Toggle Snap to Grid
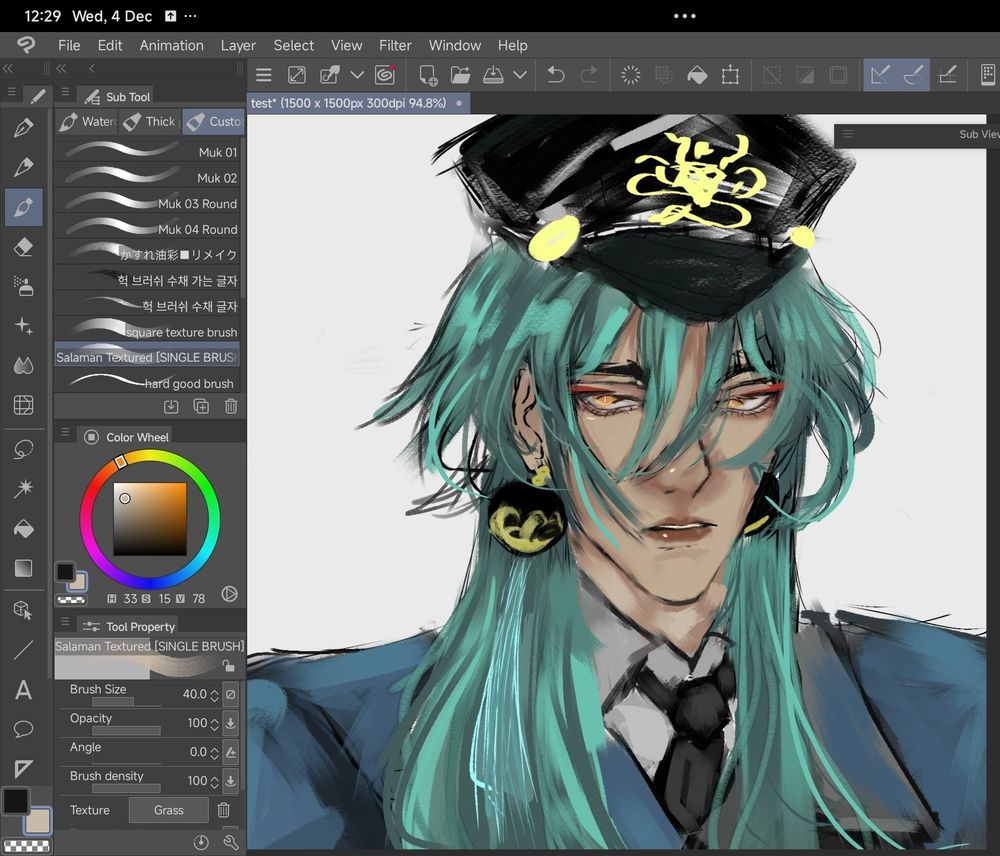The height and width of the screenshot is (856, 1000). [947, 75]
